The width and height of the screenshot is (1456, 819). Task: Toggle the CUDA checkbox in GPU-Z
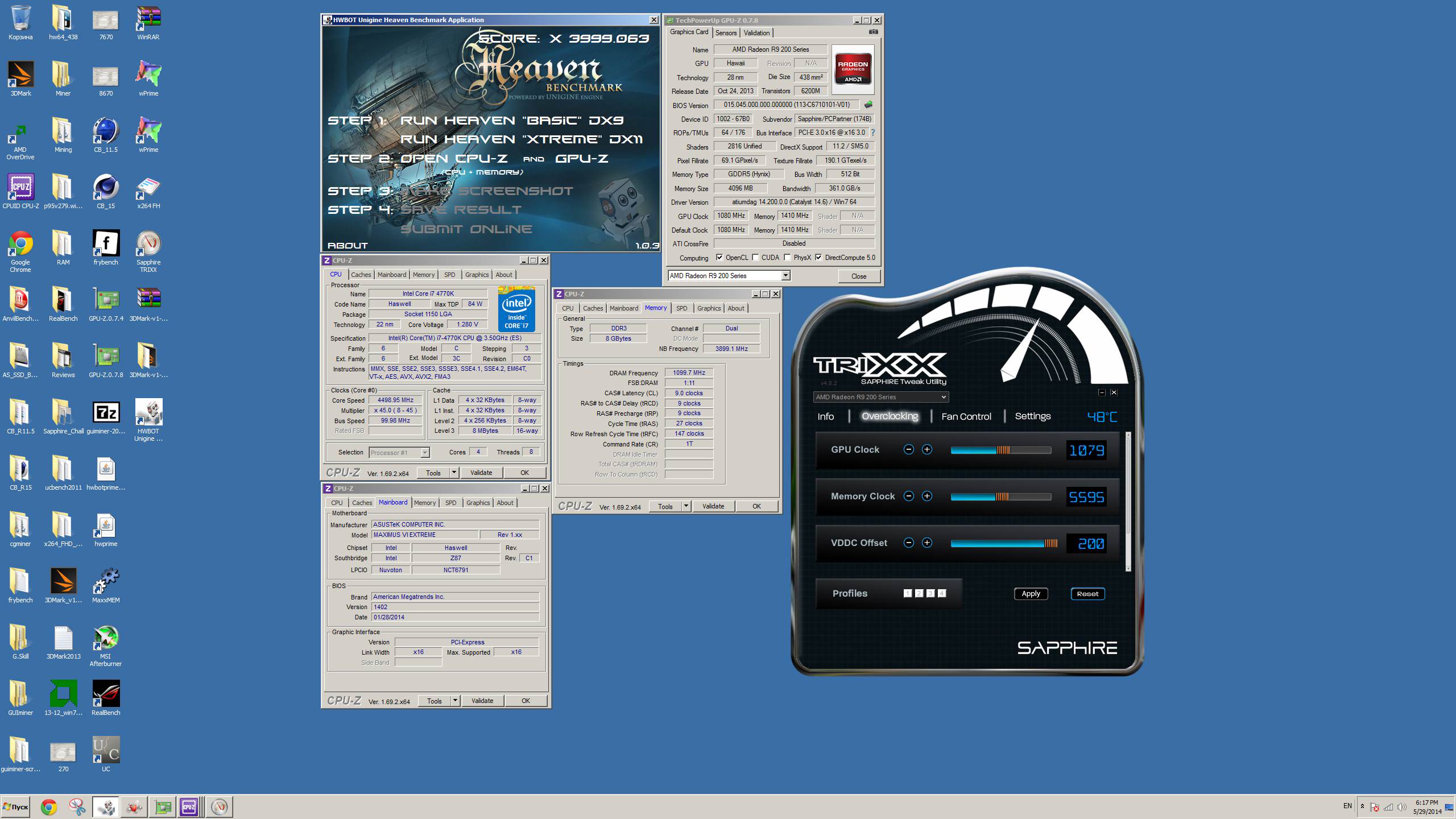coord(755,258)
